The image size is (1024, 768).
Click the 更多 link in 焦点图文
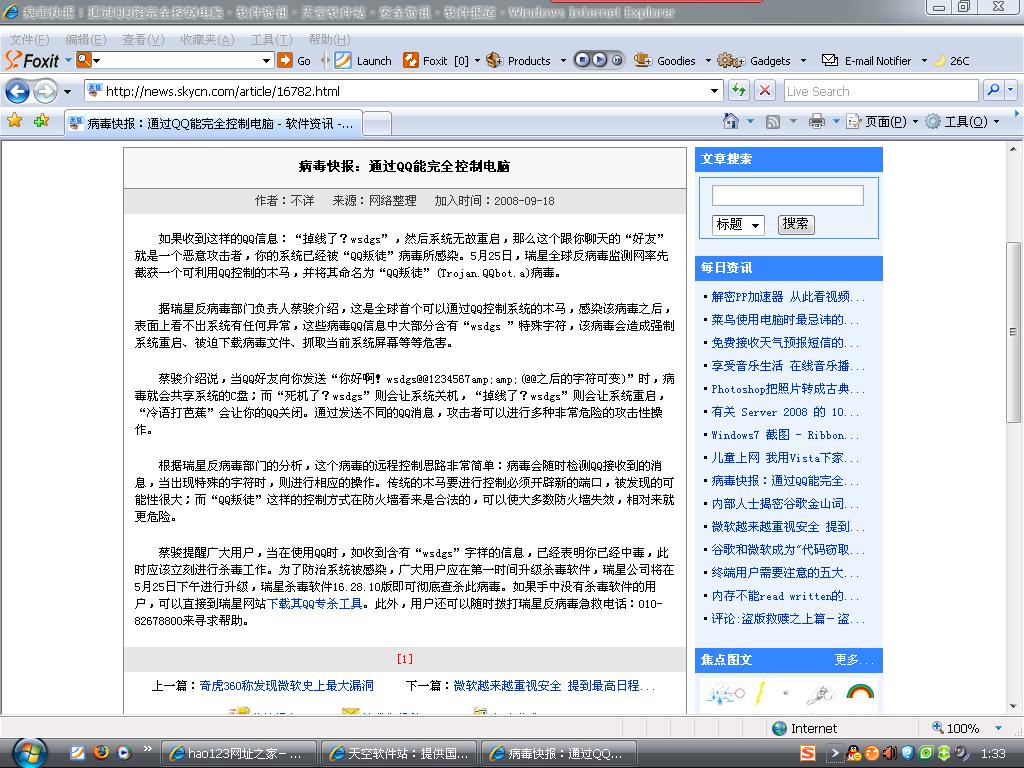(x=854, y=660)
